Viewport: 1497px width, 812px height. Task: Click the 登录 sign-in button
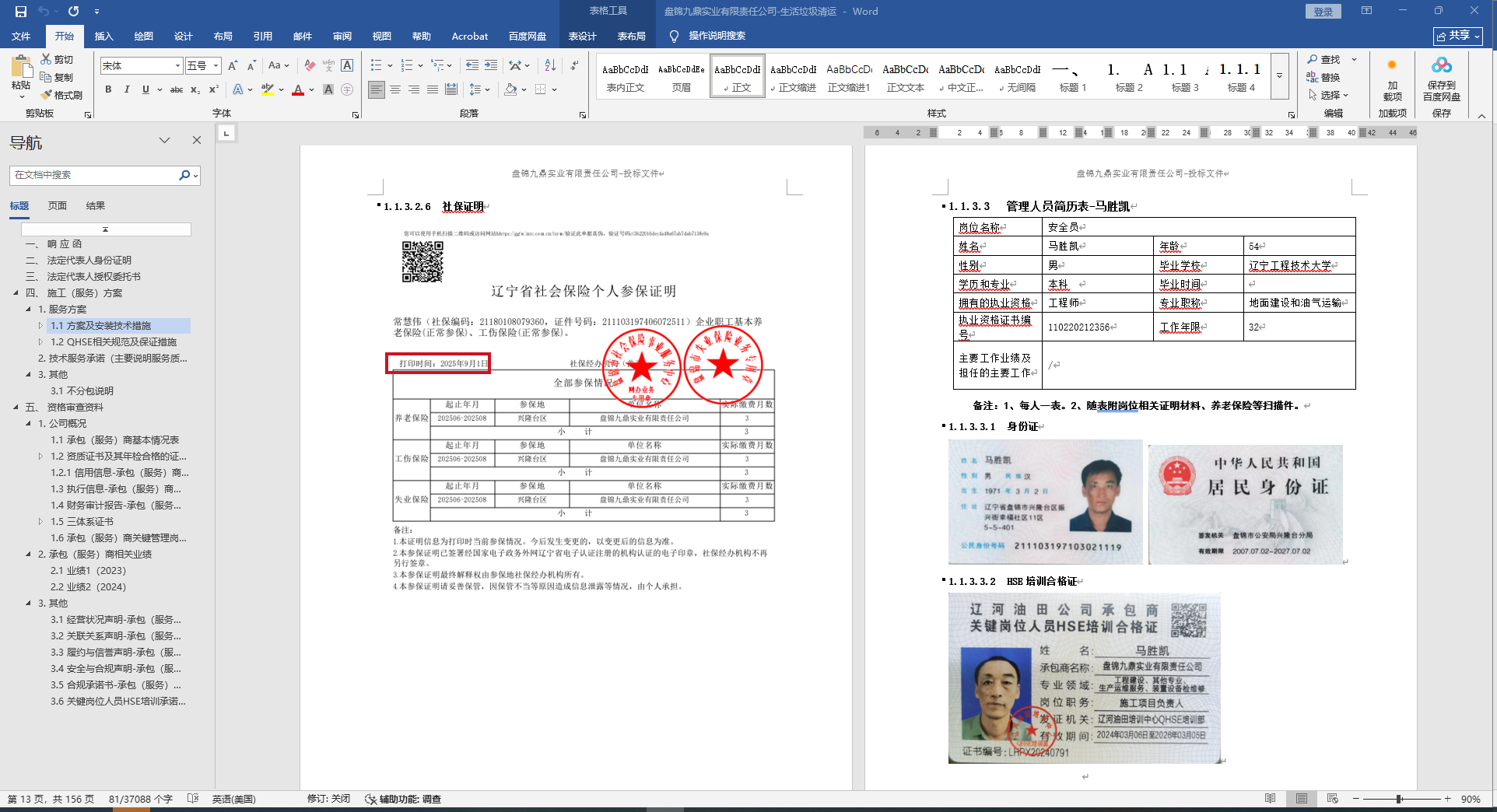[1323, 11]
